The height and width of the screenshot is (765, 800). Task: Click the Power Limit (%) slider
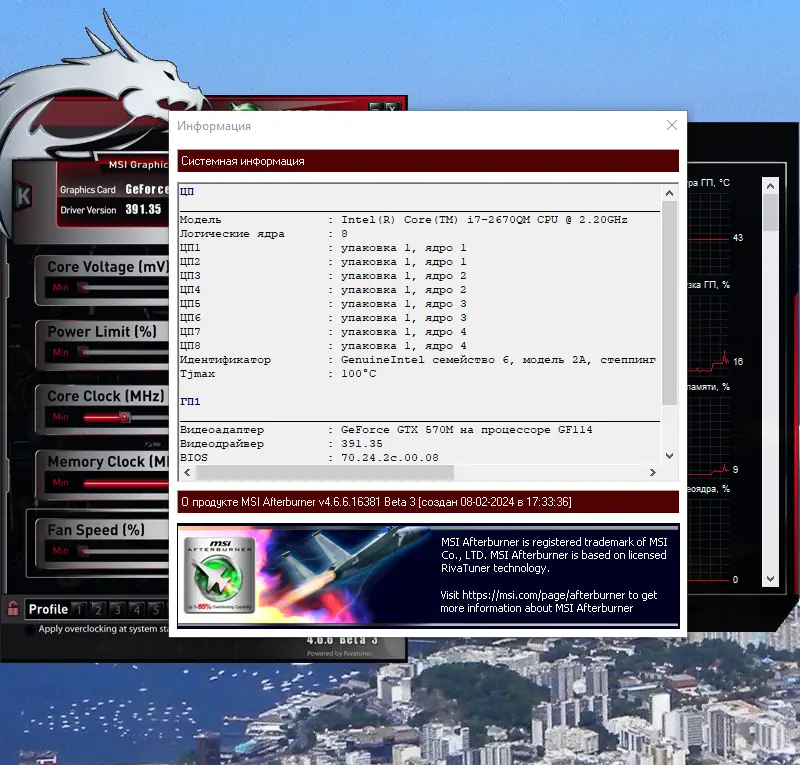point(124,352)
